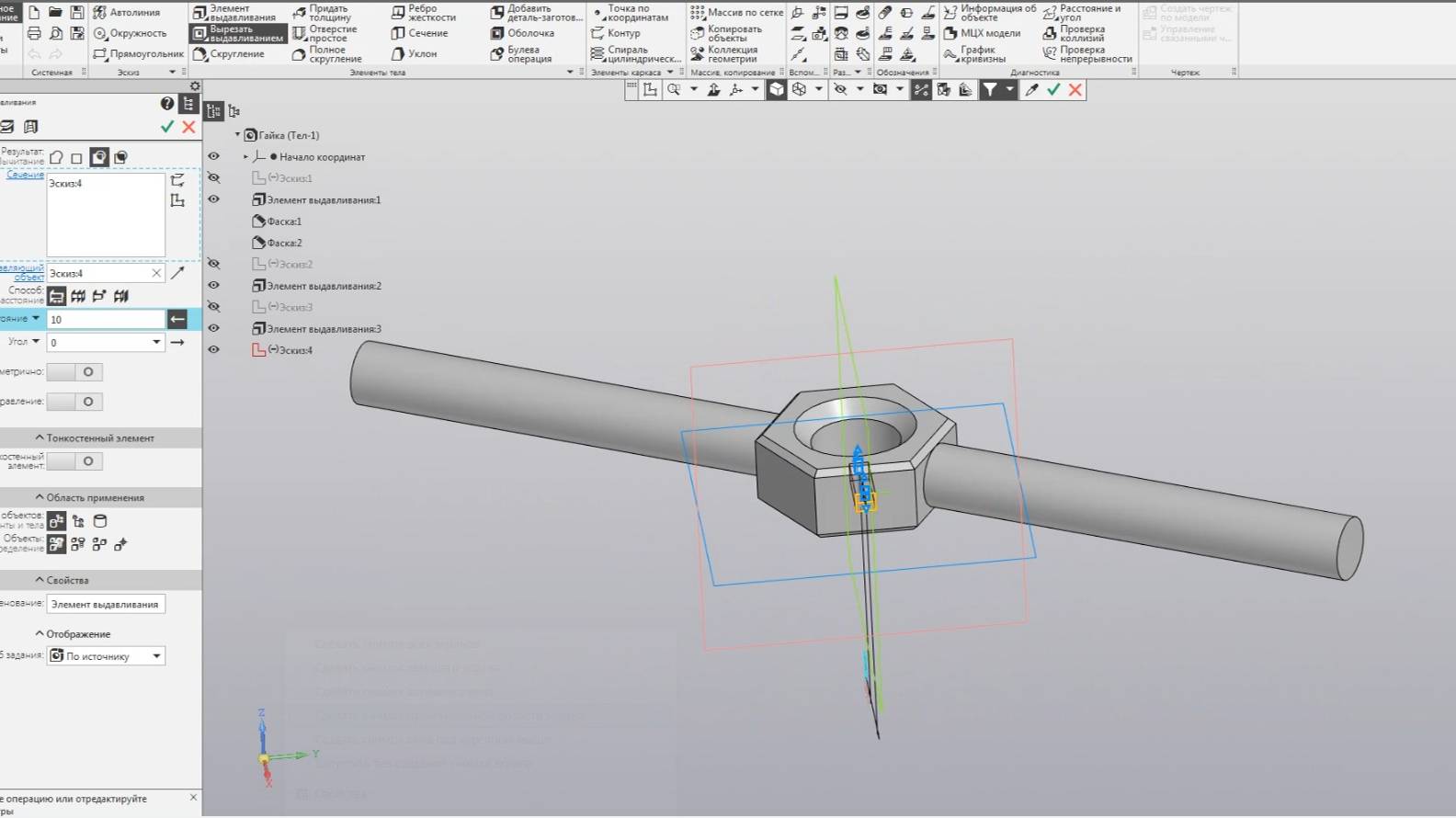The width and height of the screenshot is (1456, 818).
Task: Confirm operation with green checkmark in panel
Action: pos(167,127)
